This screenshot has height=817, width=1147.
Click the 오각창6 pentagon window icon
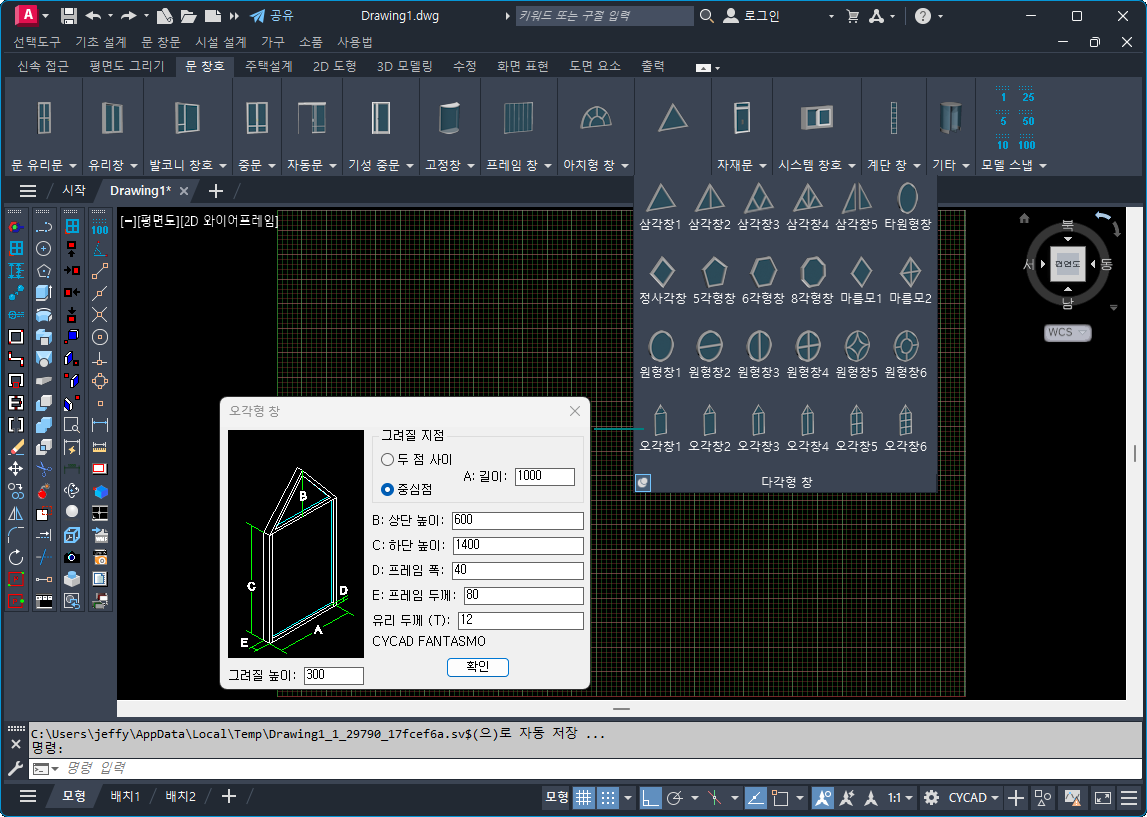[x=905, y=420]
